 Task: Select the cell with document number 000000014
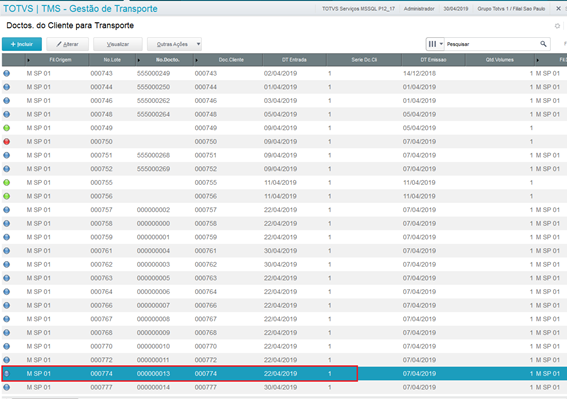click(x=153, y=387)
